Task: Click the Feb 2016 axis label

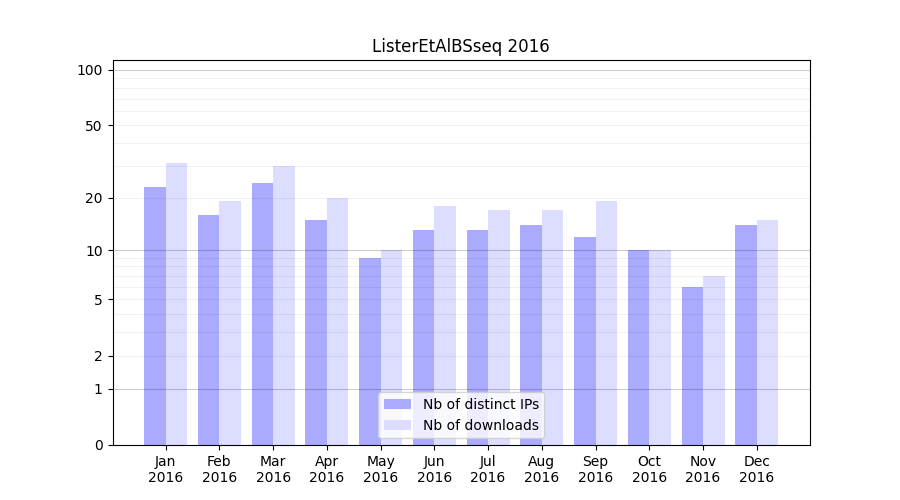Action: coord(219,469)
